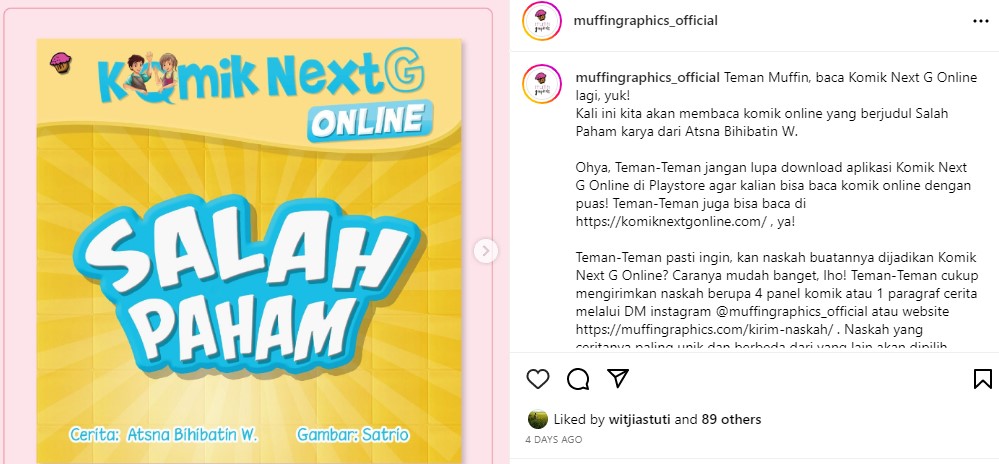Go to next slide with carousel arrow
The width and height of the screenshot is (999, 464).
pos(485,251)
